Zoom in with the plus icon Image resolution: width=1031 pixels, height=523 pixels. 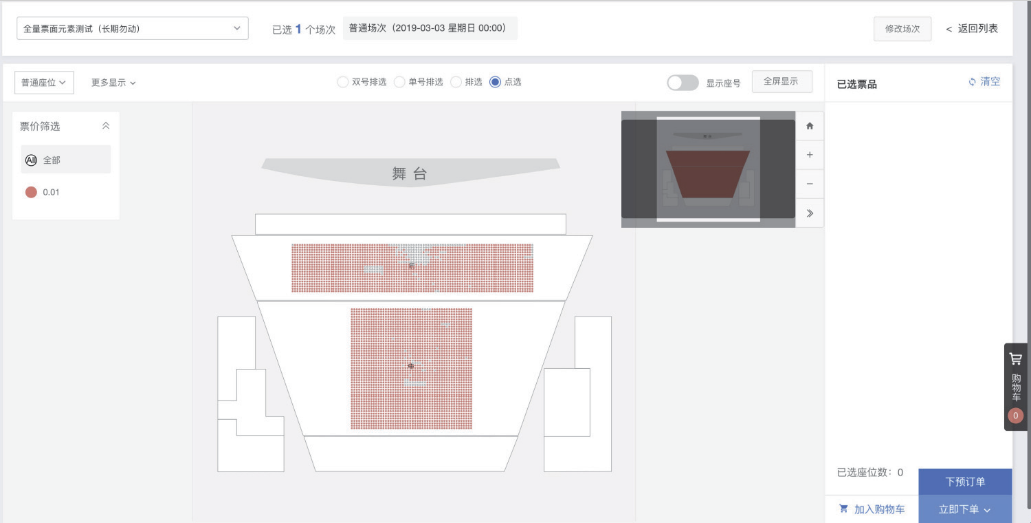click(x=809, y=155)
